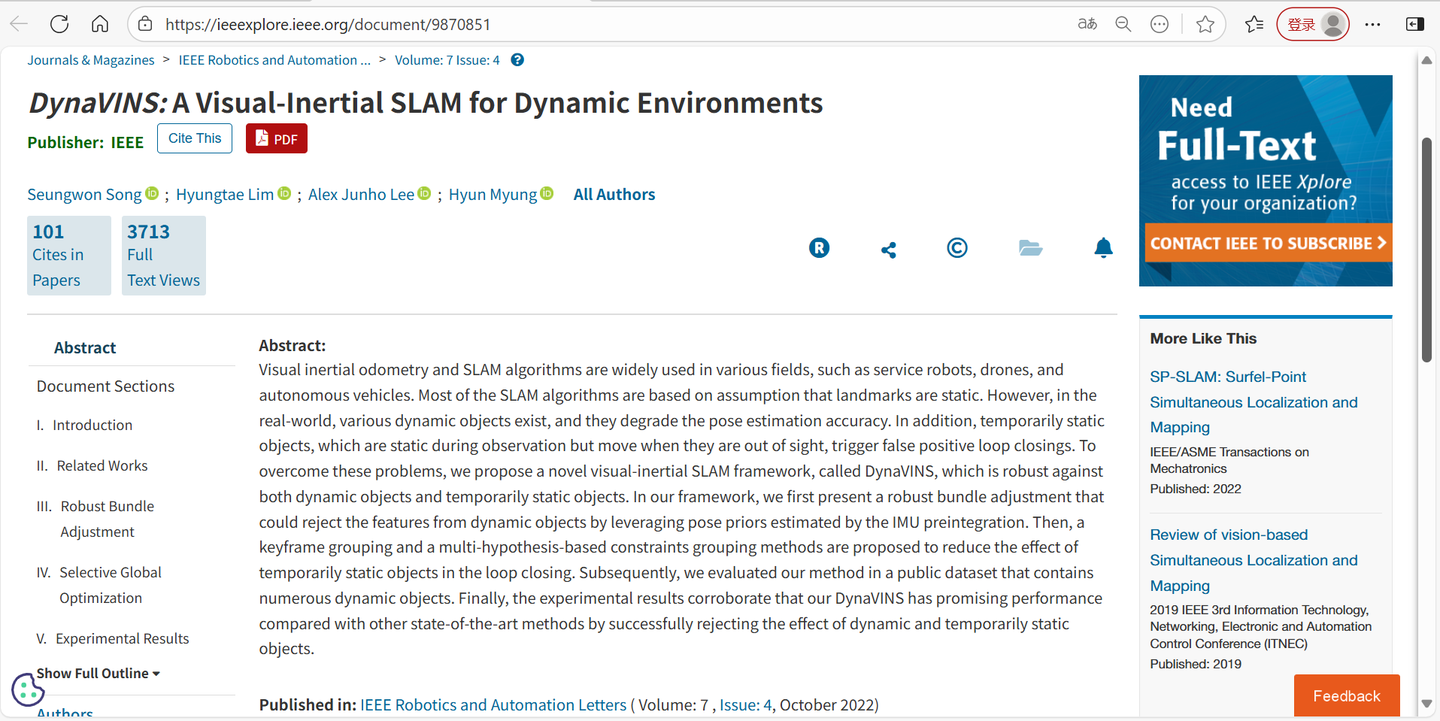
Task: Open IEEE Robotics and Automation breadcrumb link
Action: point(275,60)
